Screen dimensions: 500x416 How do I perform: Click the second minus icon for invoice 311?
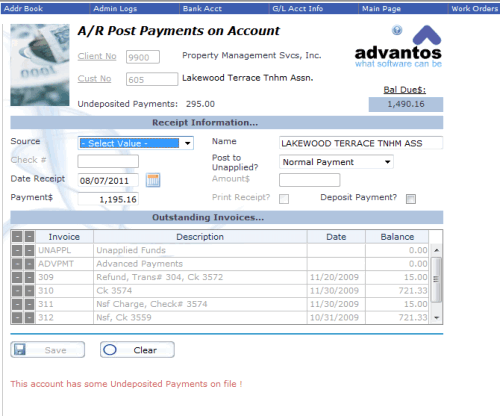coord(29,304)
